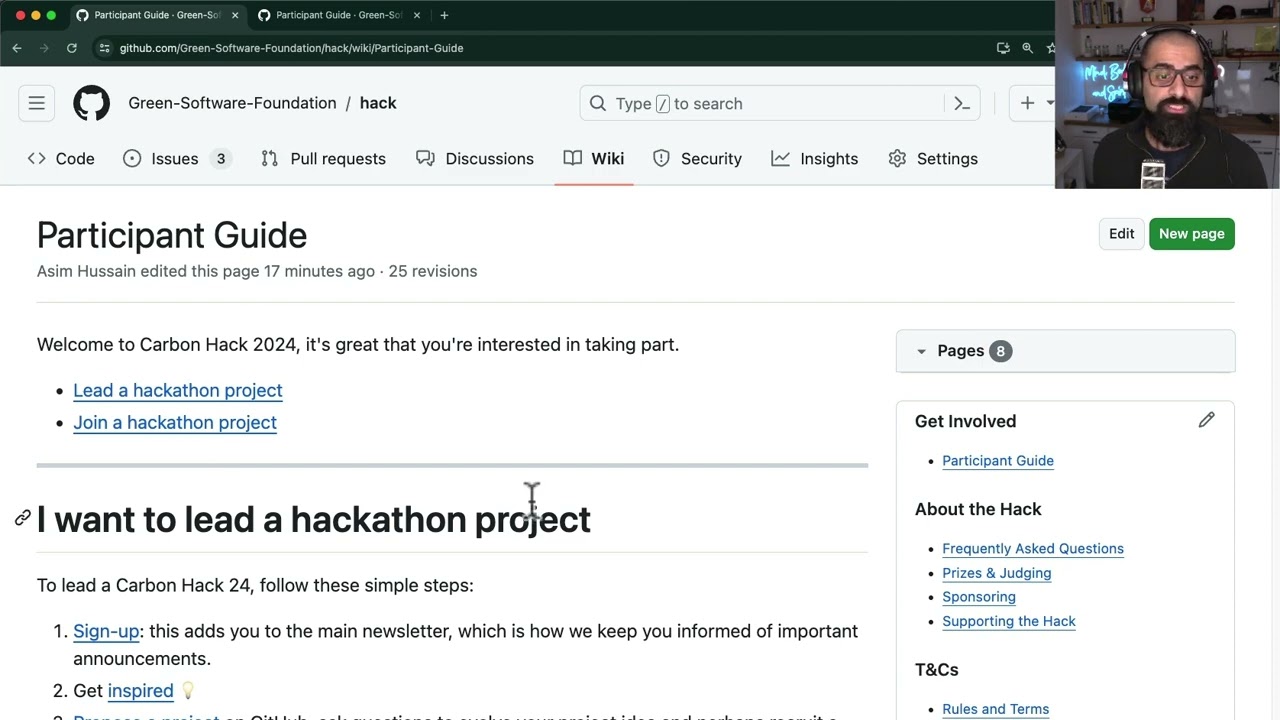This screenshot has height=720, width=1280.
Task: Go back using browser back arrow
Action: pyautogui.click(x=17, y=48)
